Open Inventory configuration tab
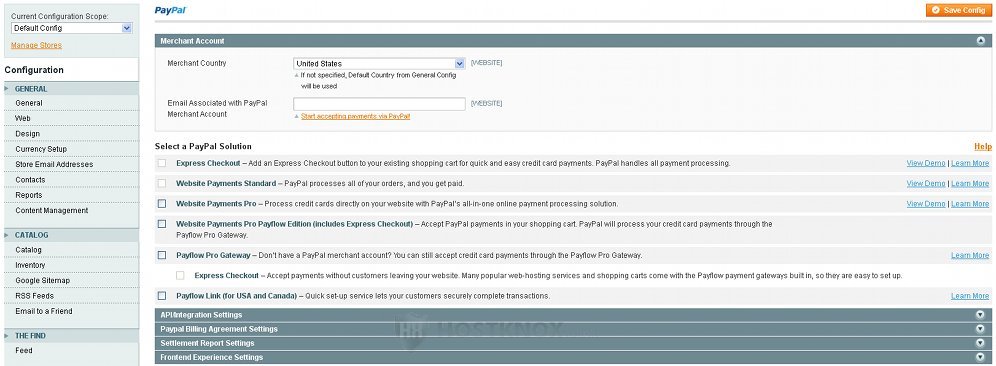 71,265
